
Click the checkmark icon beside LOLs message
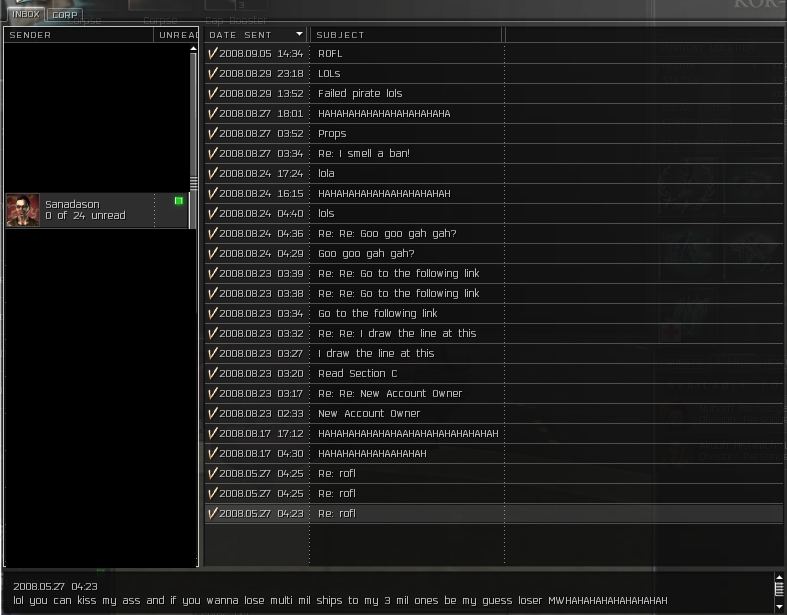pyautogui.click(x=212, y=73)
